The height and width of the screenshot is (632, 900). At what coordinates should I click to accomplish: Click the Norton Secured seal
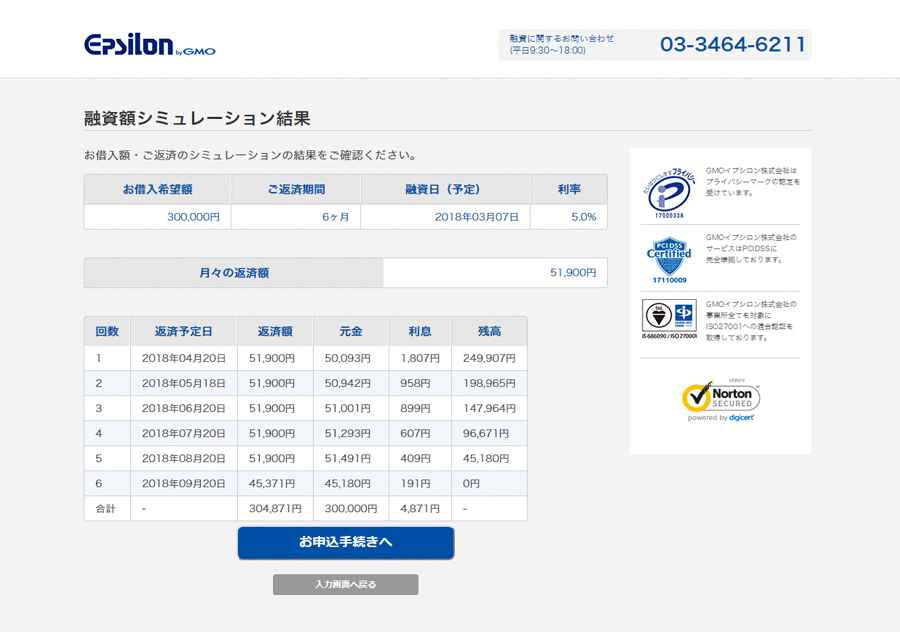point(721,400)
